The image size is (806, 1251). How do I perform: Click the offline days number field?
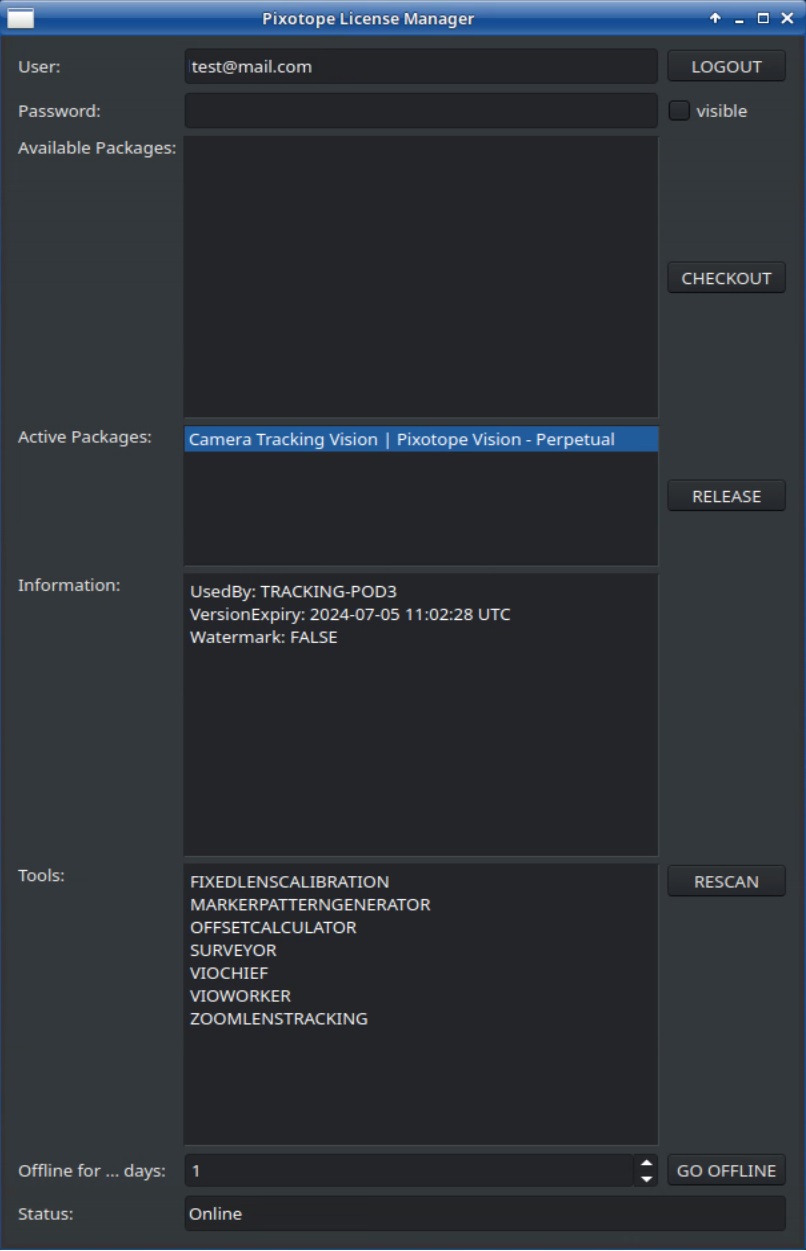point(408,1170)
